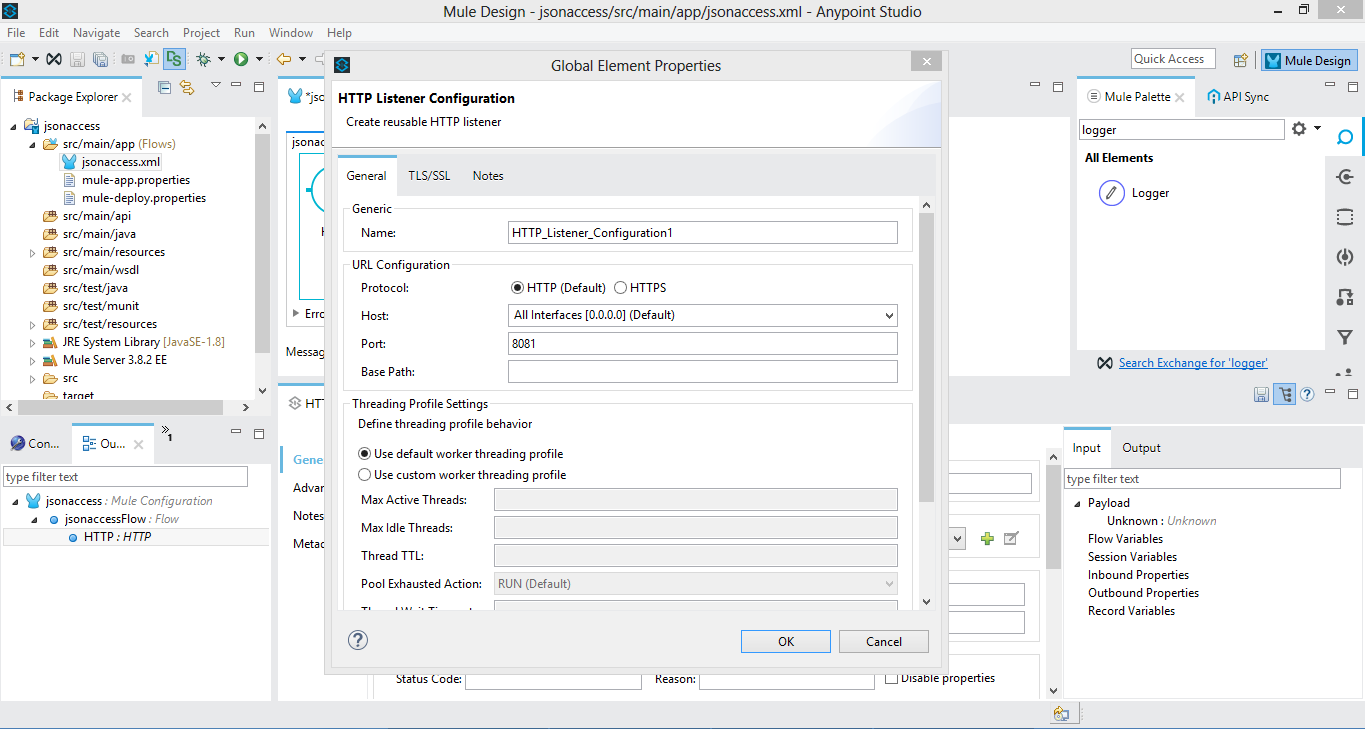Click Search Exchange for 'logger' link

(1193, 363)
